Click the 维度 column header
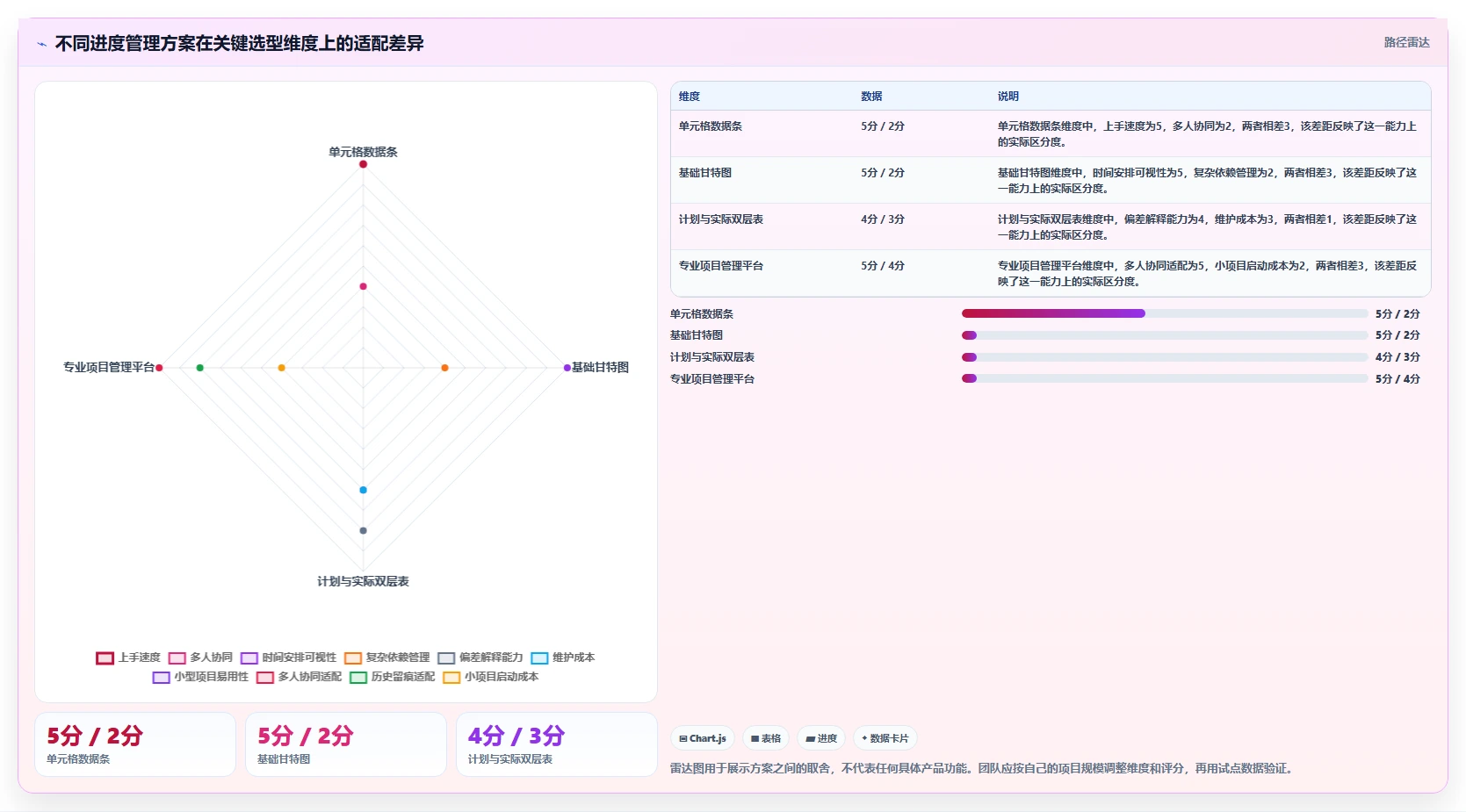1466x812 pixels. coord(690,97)
